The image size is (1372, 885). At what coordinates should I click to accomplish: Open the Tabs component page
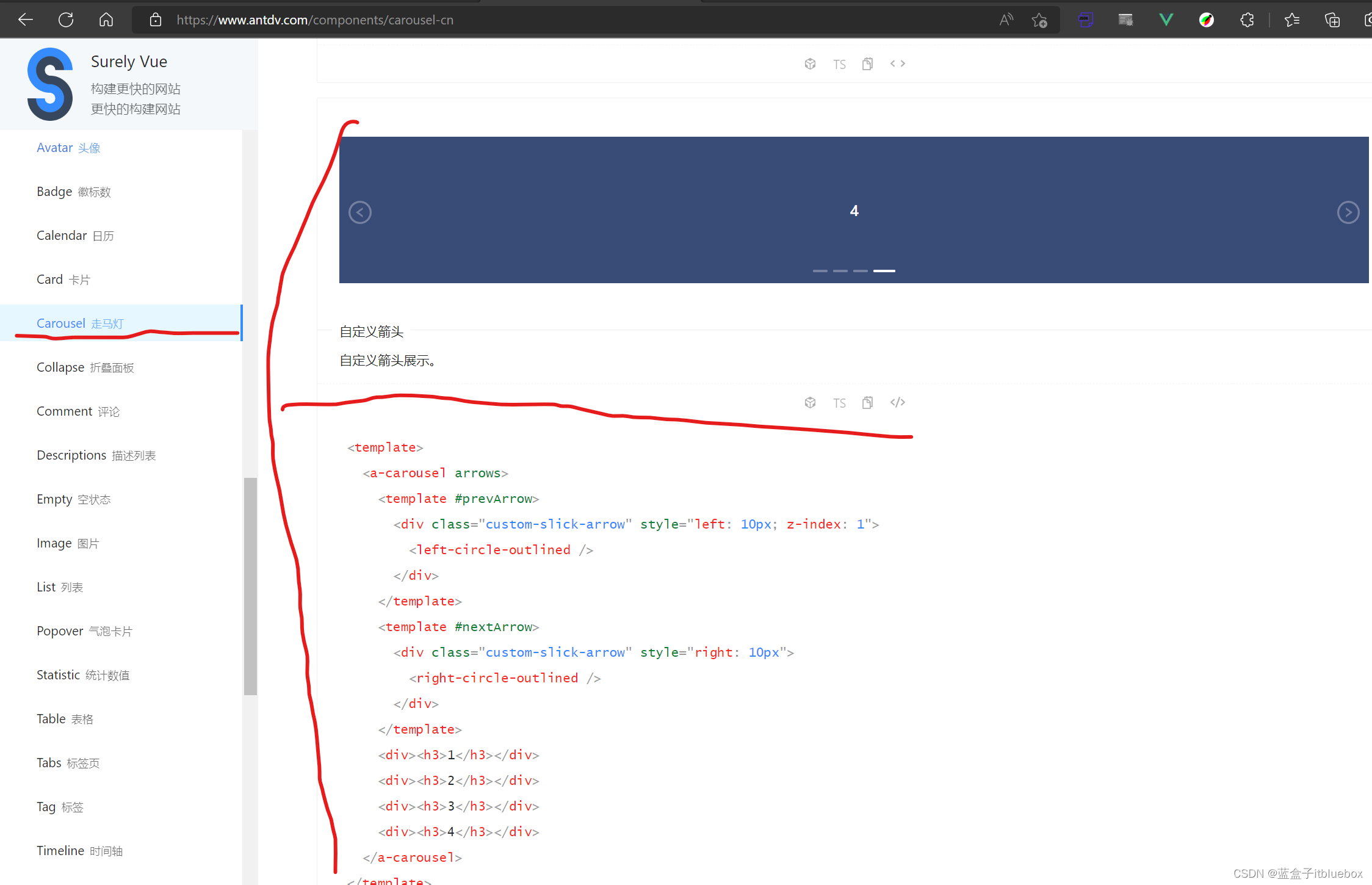point(68,763)
